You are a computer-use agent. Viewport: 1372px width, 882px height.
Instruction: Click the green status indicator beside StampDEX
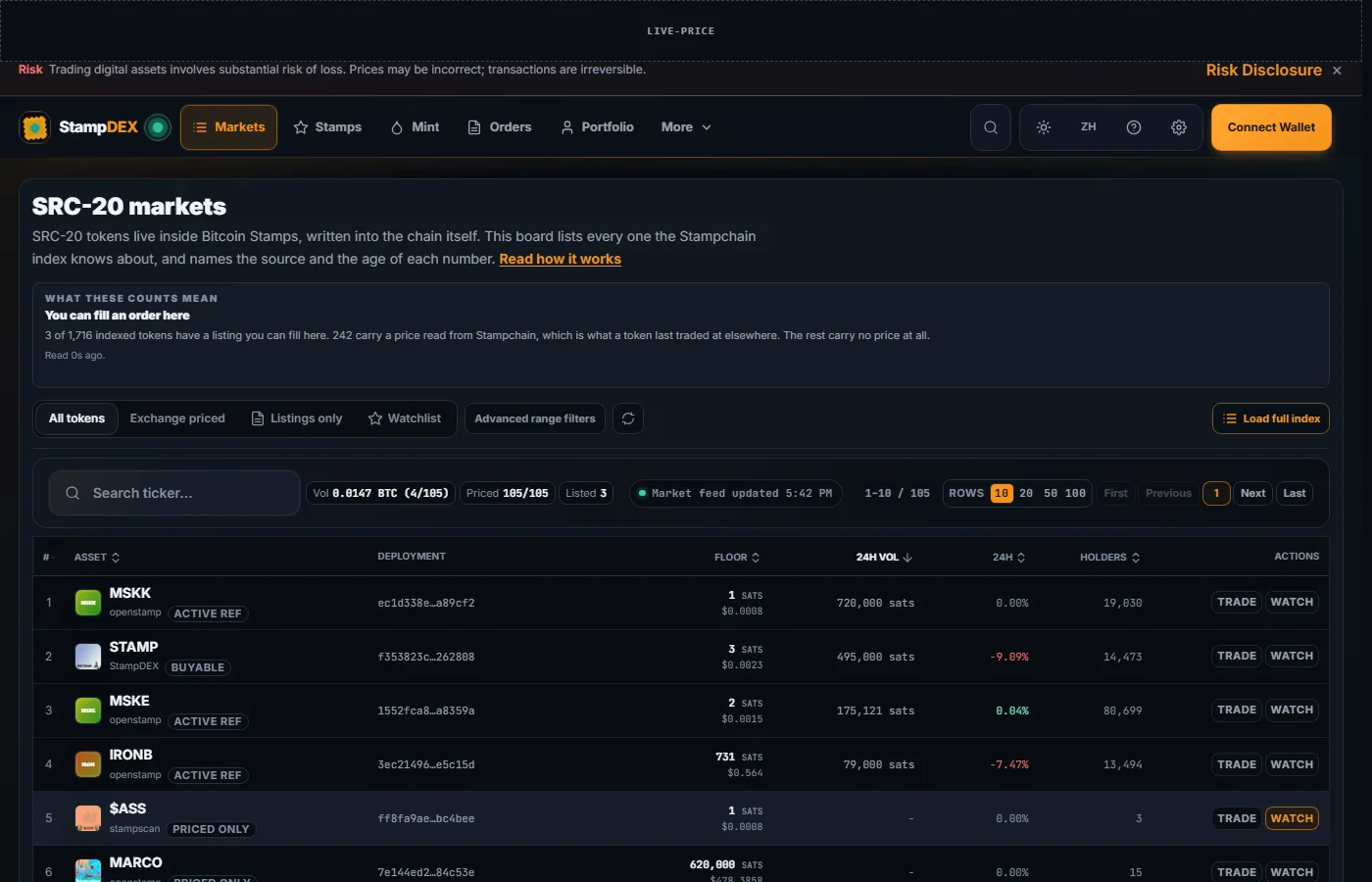pos(158,127)
